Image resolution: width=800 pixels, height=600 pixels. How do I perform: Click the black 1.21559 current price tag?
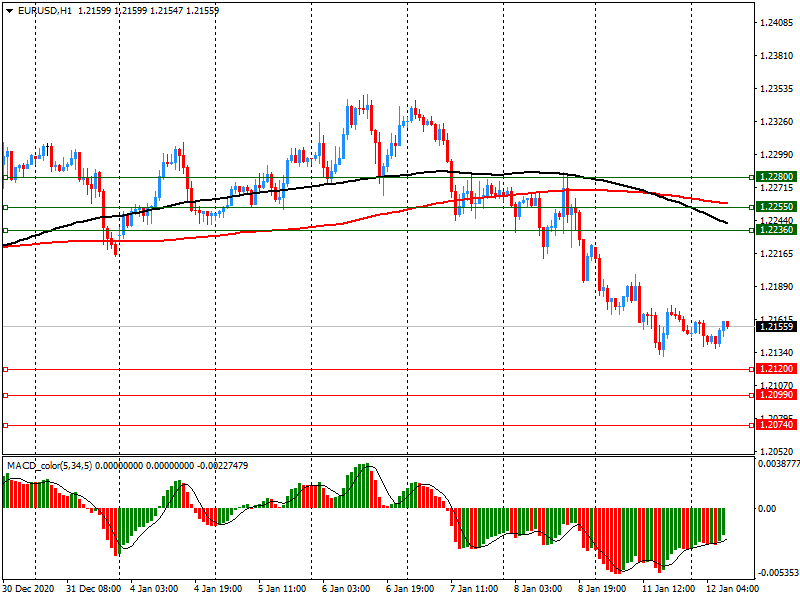776,326
